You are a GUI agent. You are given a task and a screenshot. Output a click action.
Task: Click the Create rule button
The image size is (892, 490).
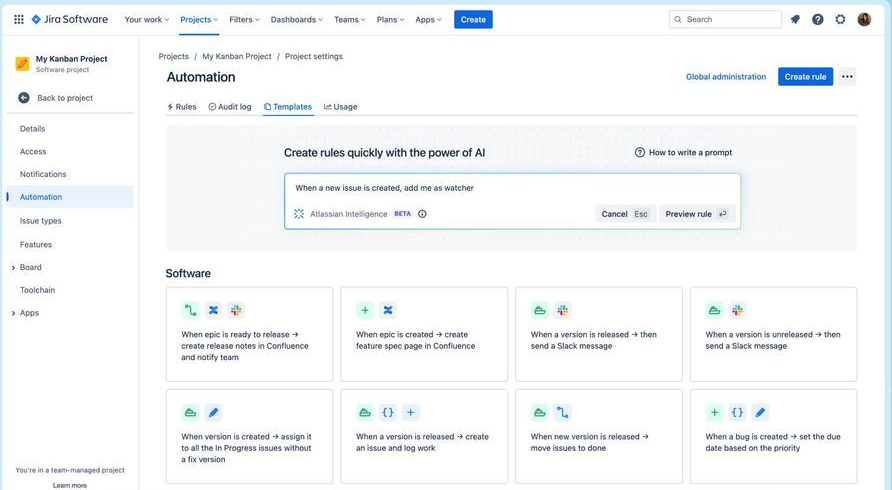[x=806, y=77]
